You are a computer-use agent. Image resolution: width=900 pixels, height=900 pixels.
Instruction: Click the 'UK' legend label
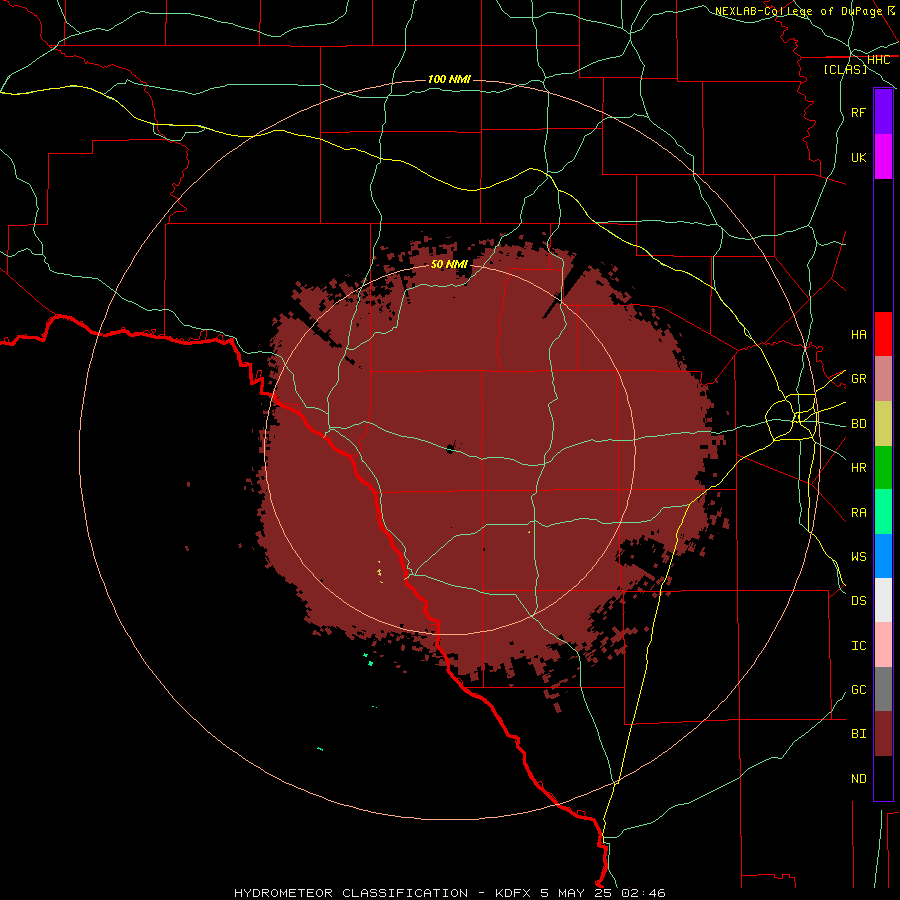pos(858,157)
